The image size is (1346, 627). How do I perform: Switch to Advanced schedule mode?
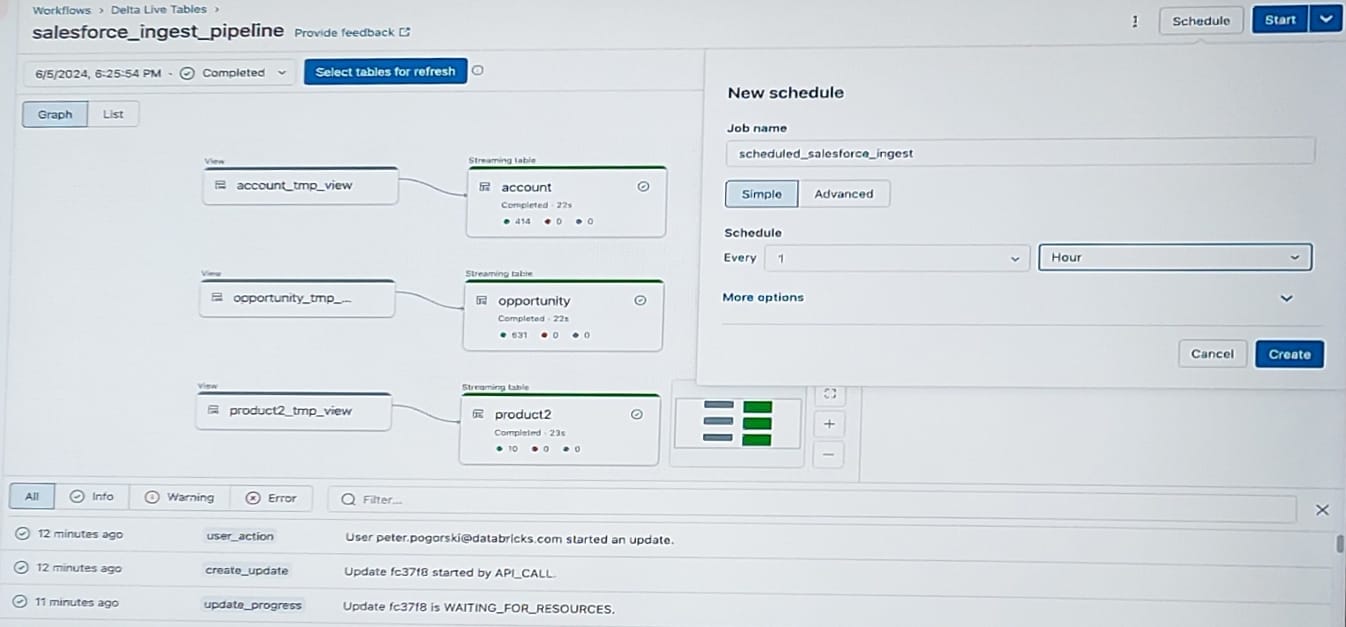tap(844, 194)
